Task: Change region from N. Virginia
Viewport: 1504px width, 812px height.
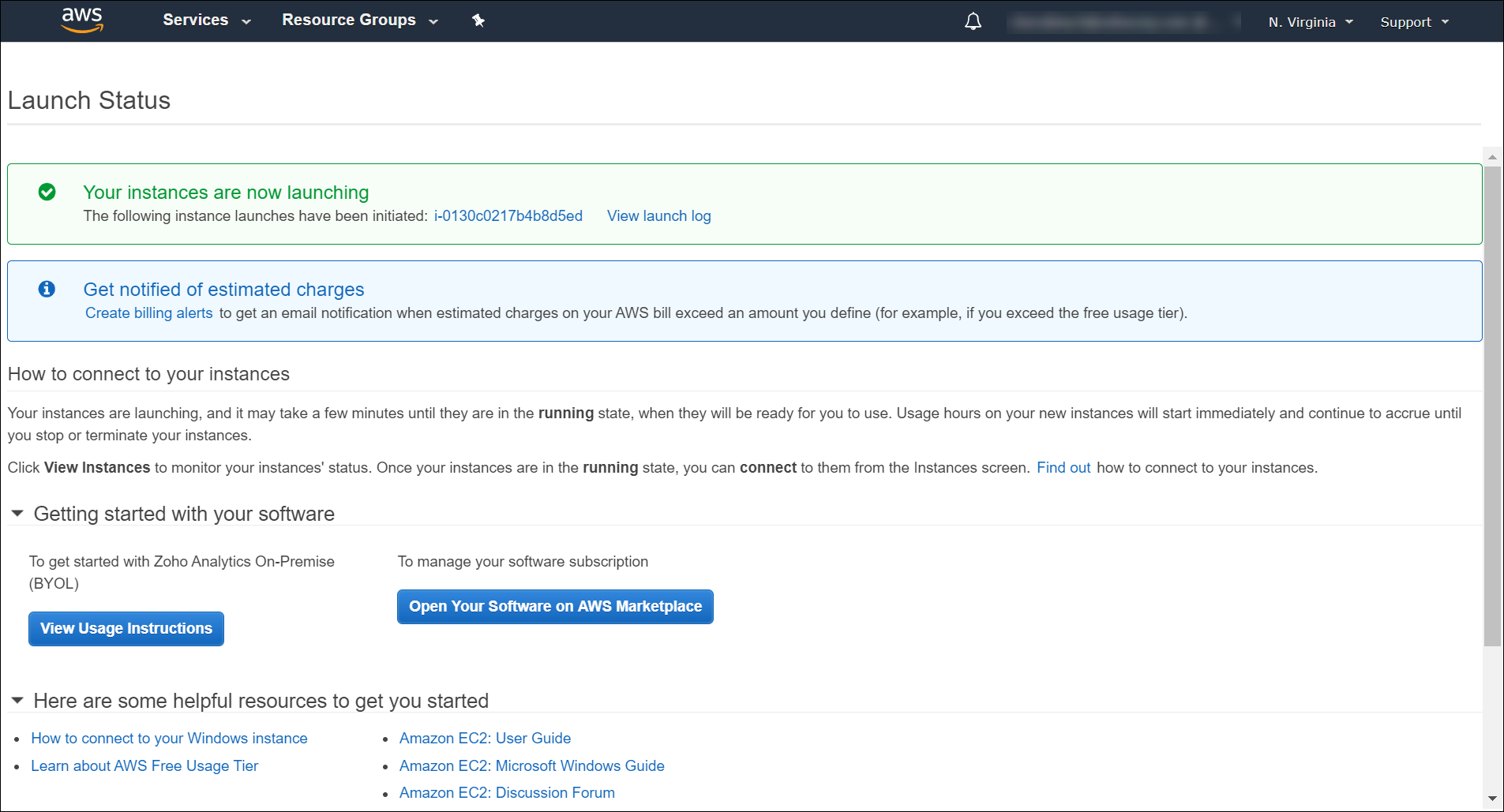Action: click(x=1310, y=22)
